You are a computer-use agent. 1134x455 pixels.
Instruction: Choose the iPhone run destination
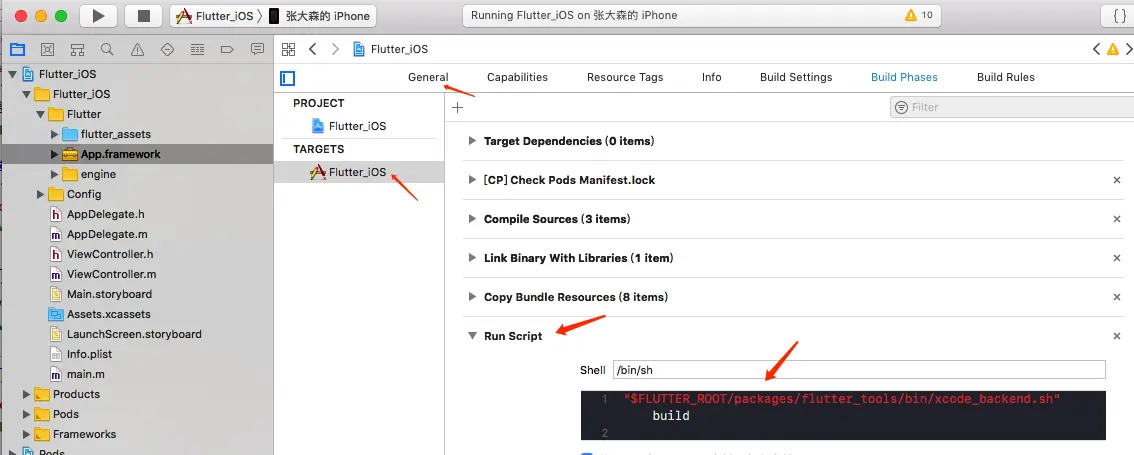click(x=319, y=16)
